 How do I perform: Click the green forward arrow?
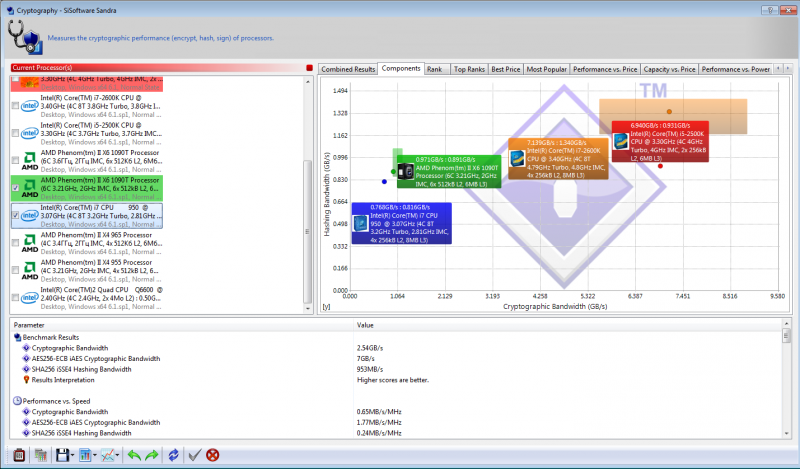click(x=152, y=455)
